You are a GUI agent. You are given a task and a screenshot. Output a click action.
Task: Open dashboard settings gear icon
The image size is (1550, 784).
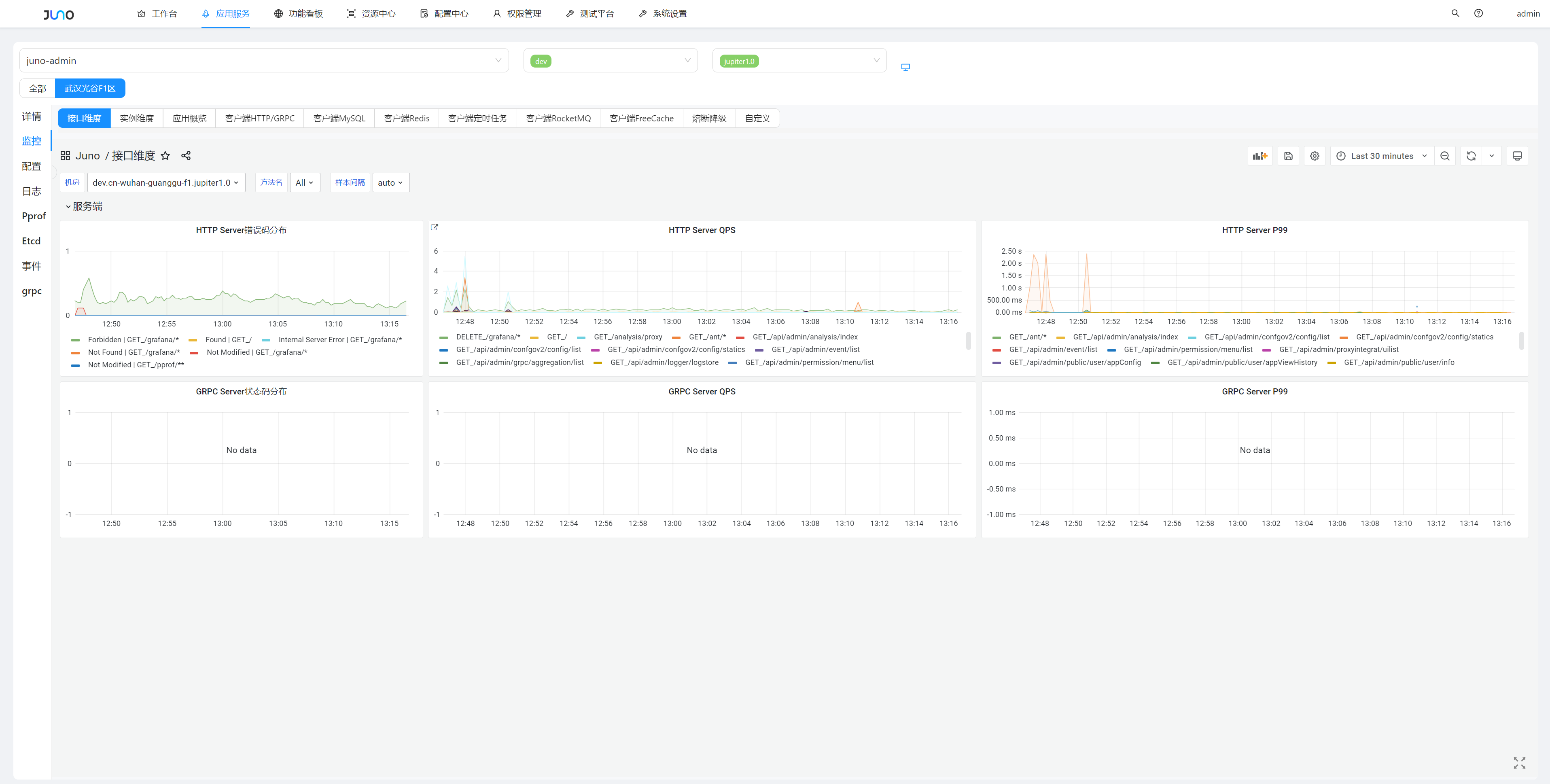pyautogui.click(x=1315, y=156)
